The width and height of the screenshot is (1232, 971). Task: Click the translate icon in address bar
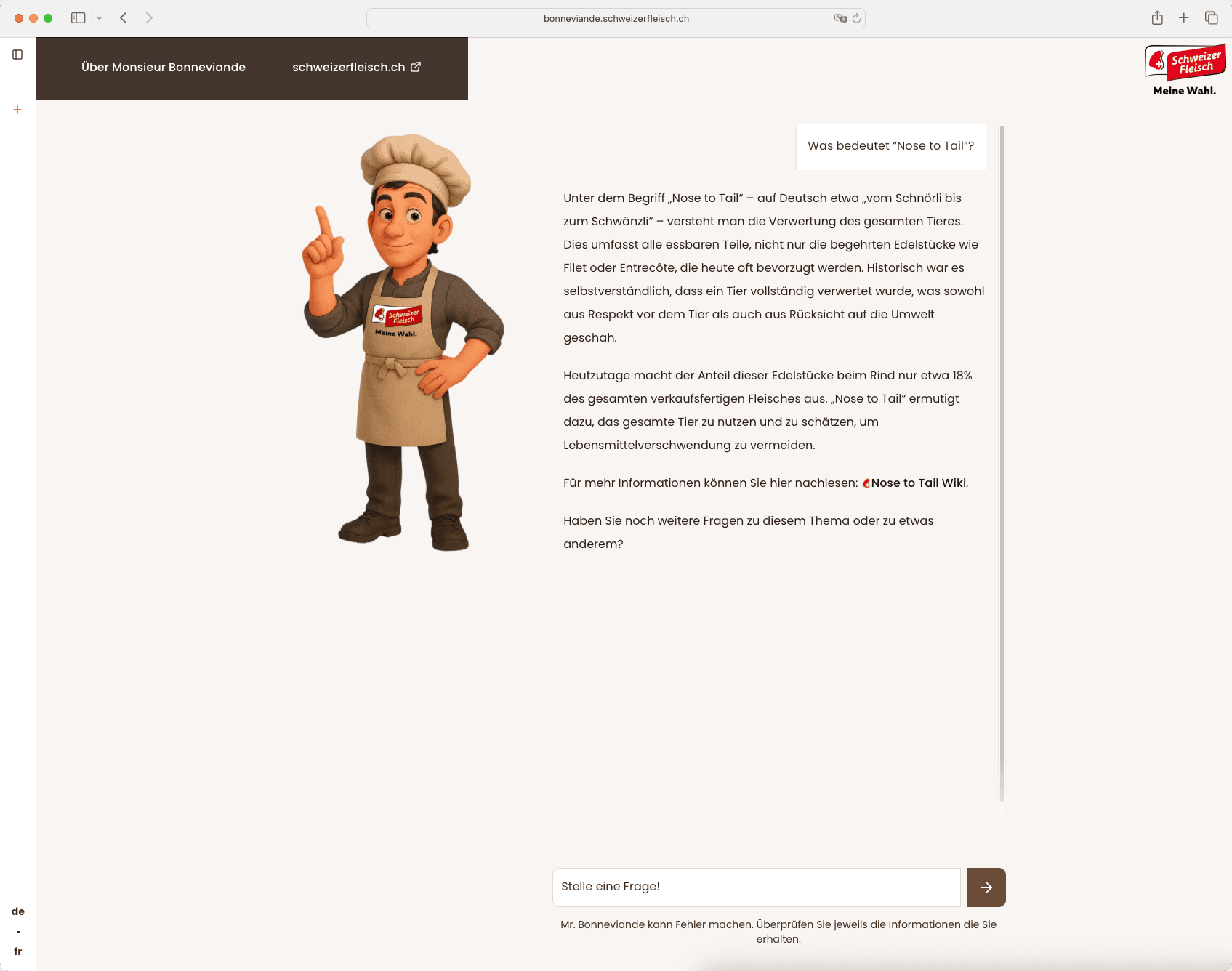tap(840, 18)
